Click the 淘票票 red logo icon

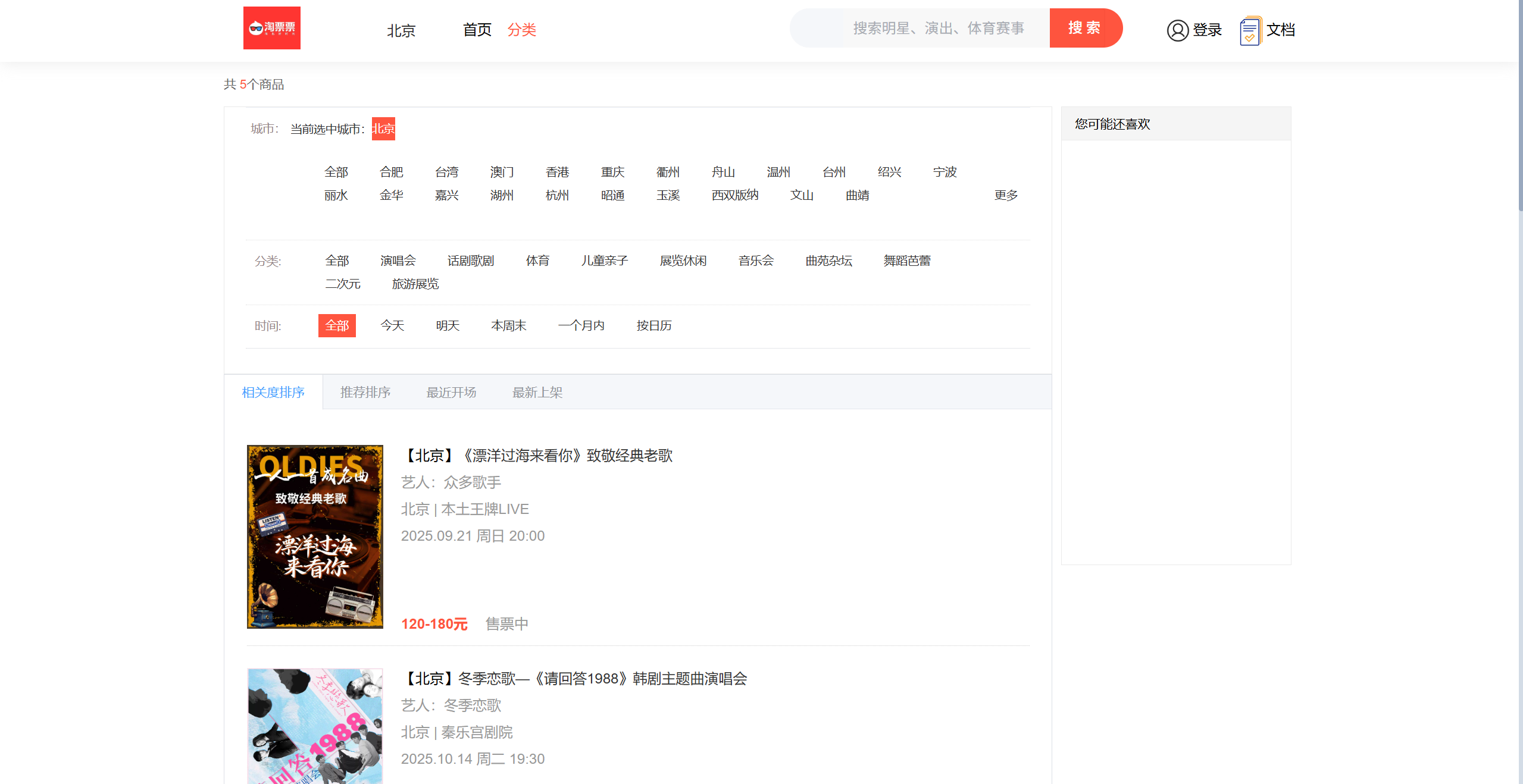(x=271, y=28)
